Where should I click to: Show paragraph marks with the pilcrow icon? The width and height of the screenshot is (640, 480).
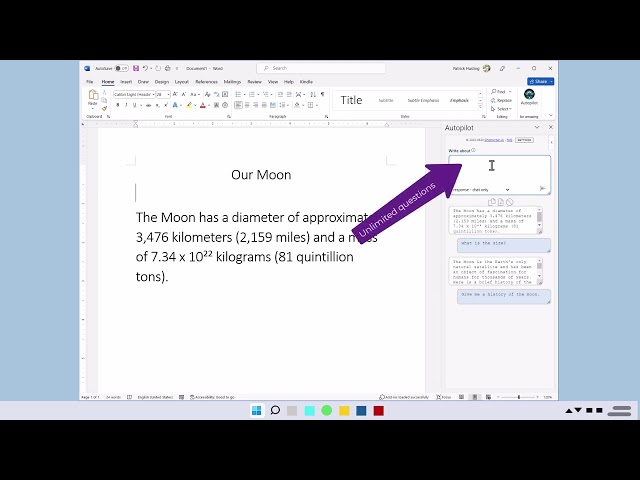322,94
